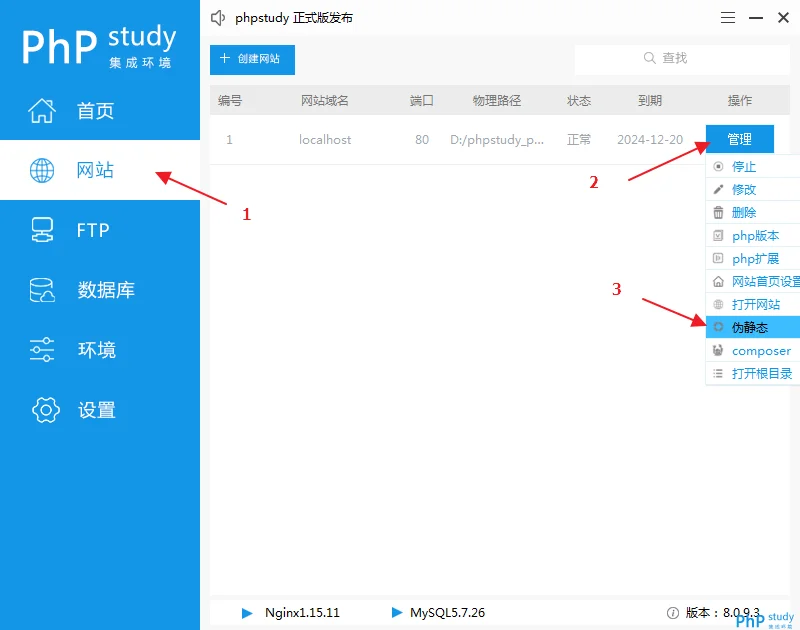
Task: Open the hamburger menu in title bar
Action: [728, 18]
